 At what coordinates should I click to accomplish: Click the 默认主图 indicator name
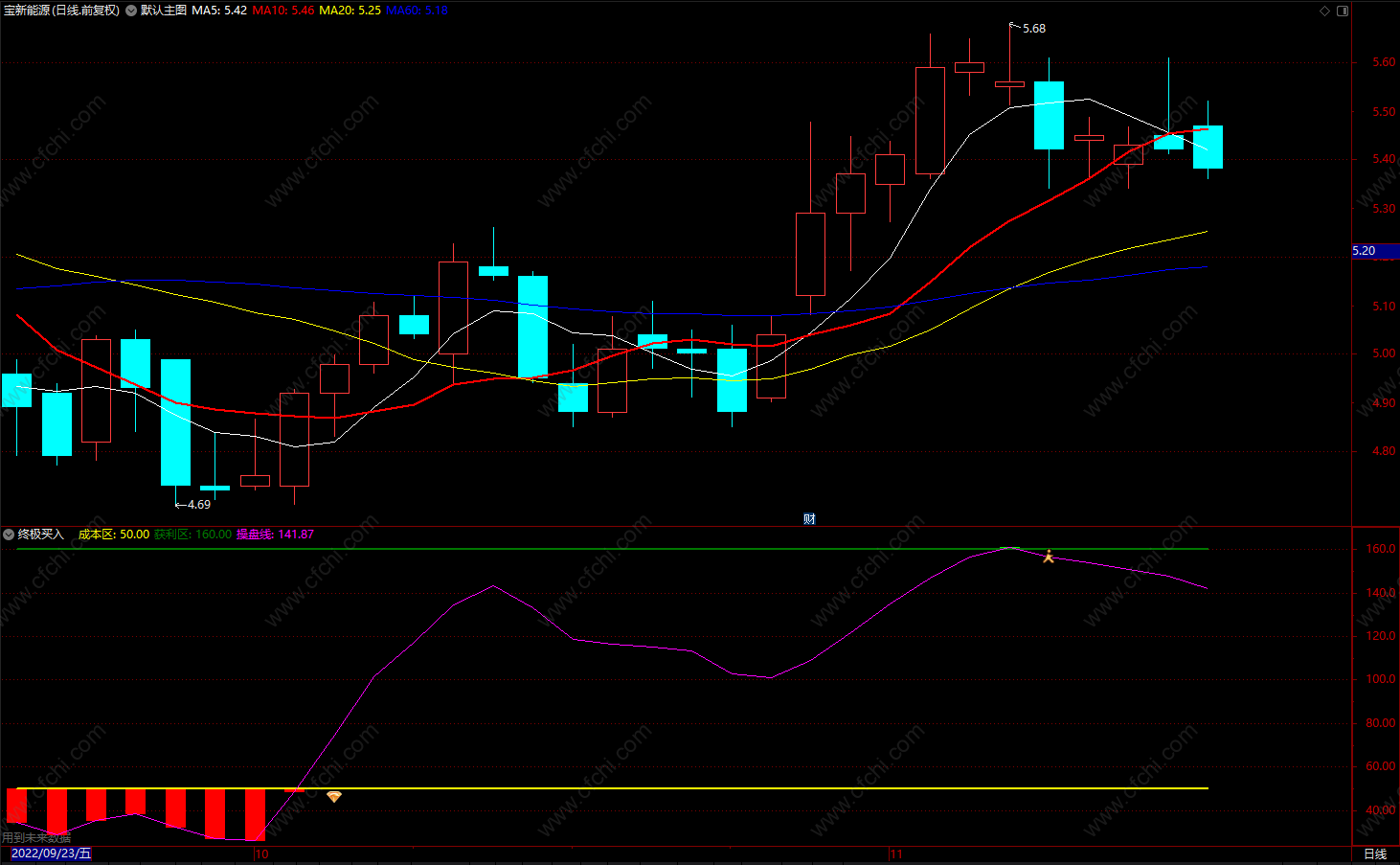[x=164, y=11]
